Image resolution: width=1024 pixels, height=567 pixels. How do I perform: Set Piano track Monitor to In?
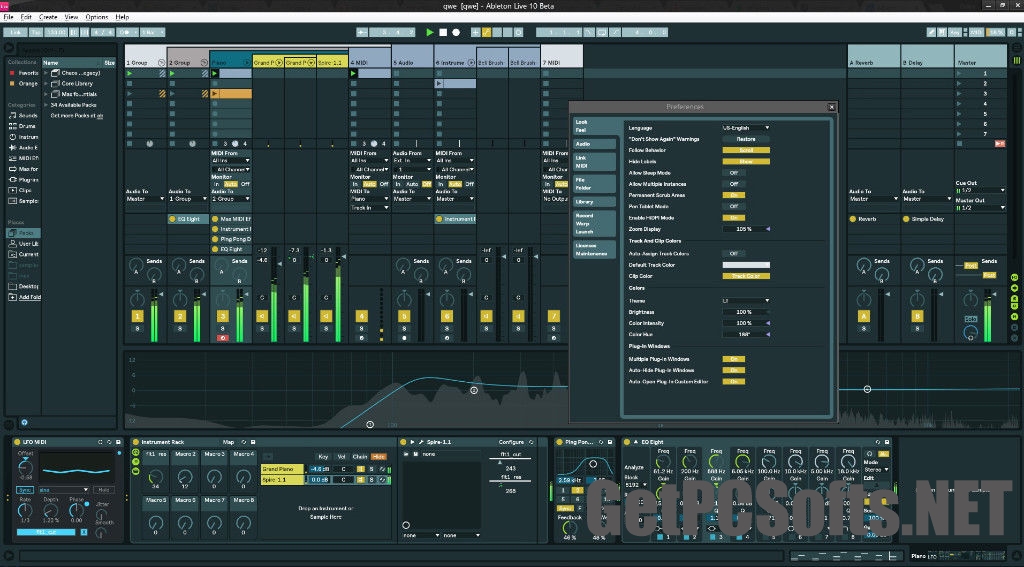(216, 184)
